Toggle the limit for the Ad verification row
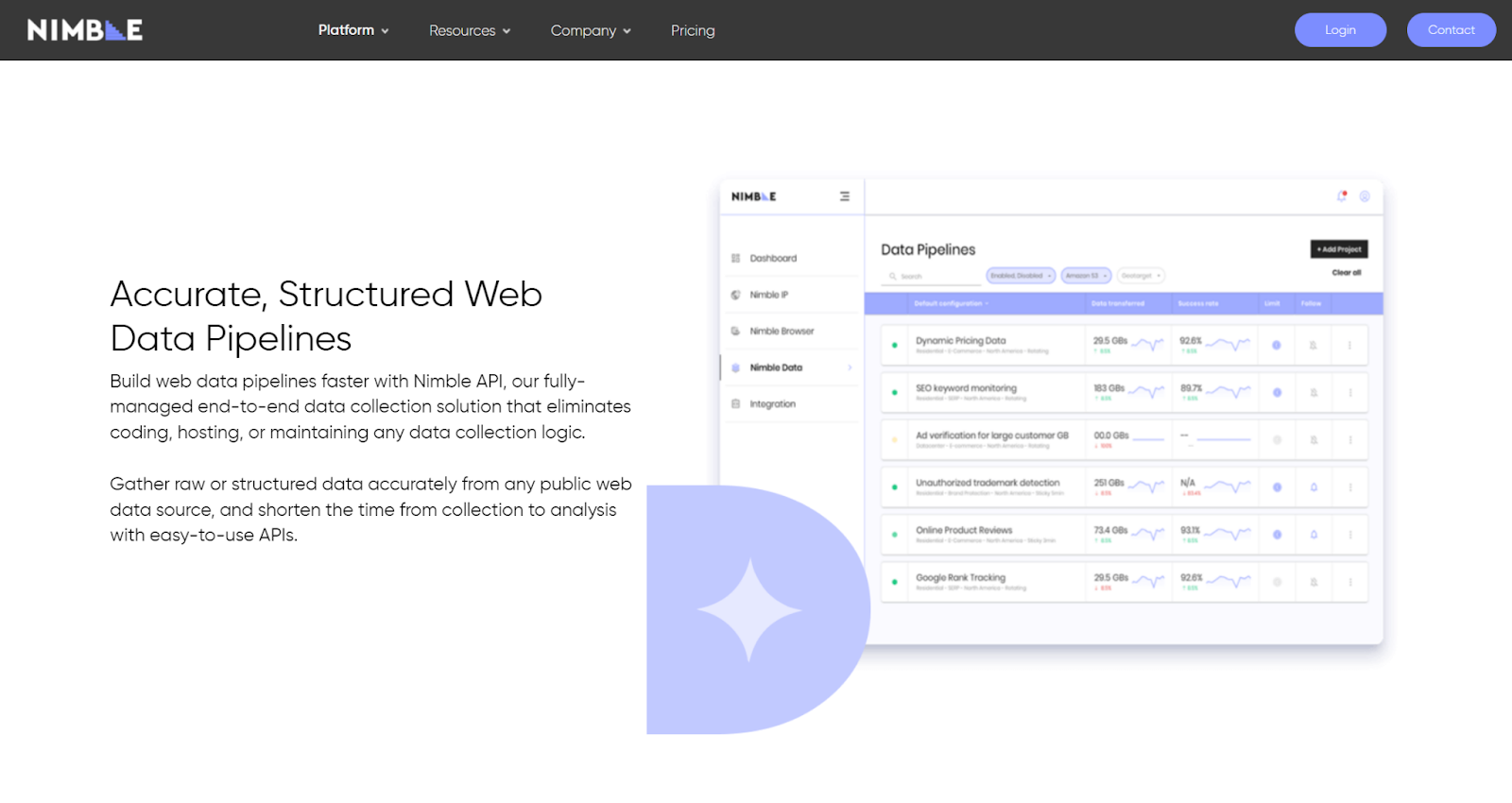Image resolution: width=1512 pixels, height=803 pixels. pyautogui.click(x=1277, y=439)
